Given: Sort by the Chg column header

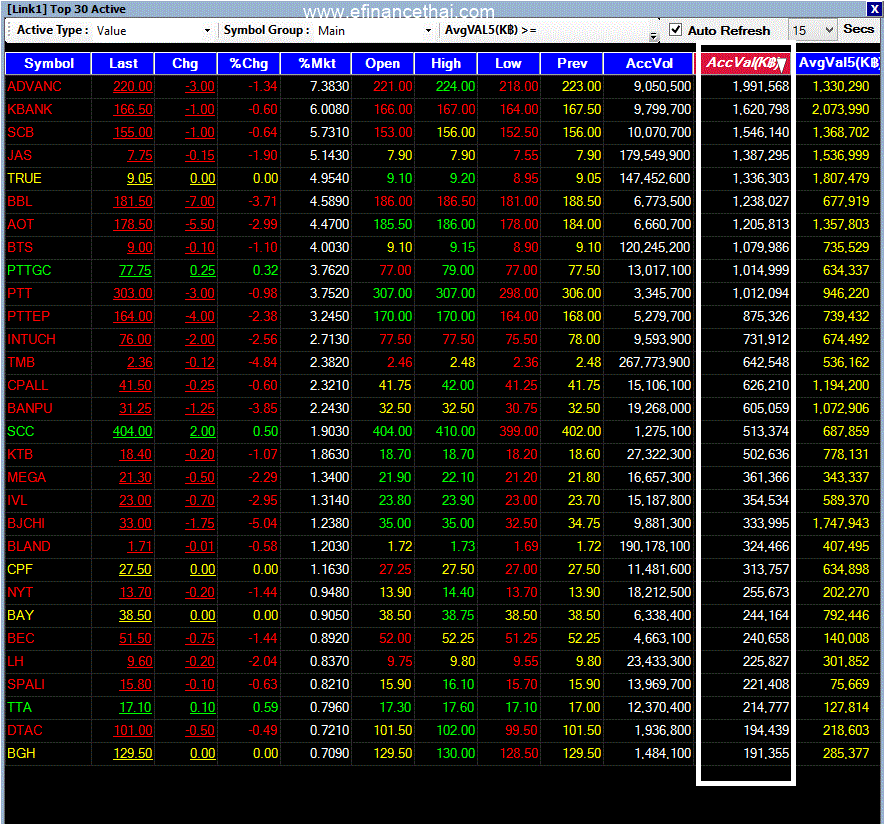Looking at the screenshot, I should point(185,63).
